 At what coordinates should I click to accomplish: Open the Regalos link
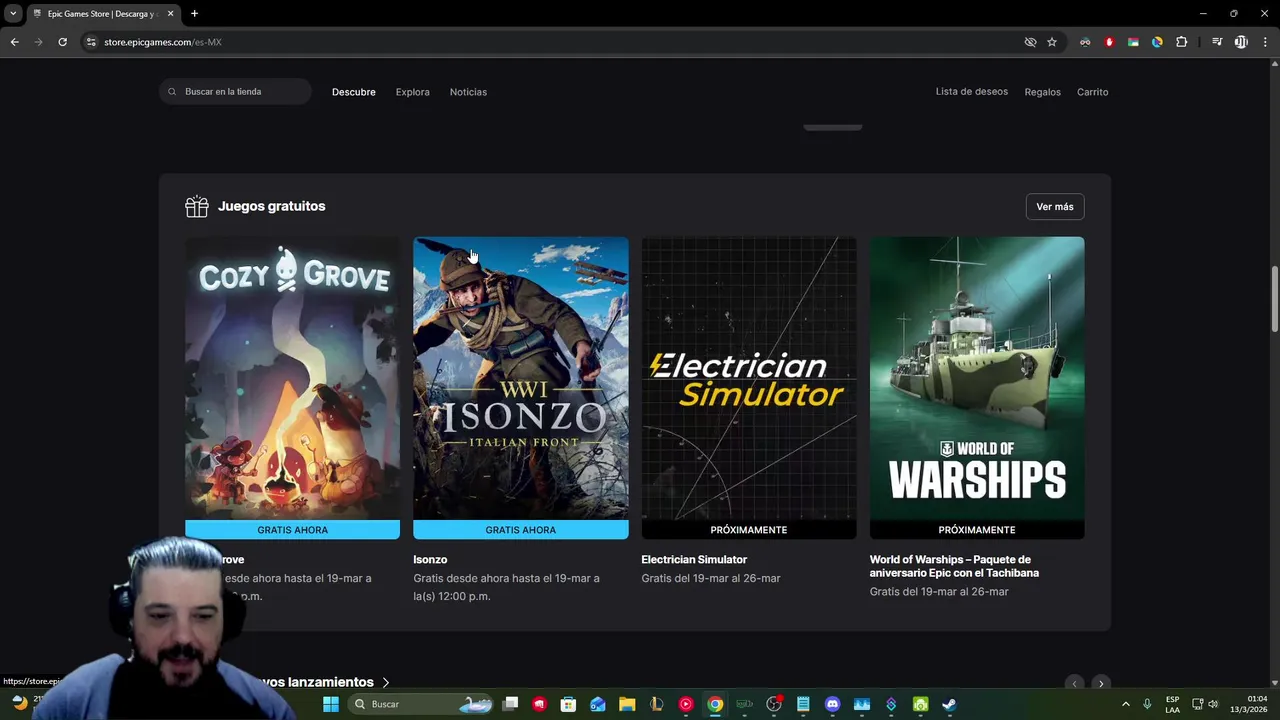[x=1042, y=92]
